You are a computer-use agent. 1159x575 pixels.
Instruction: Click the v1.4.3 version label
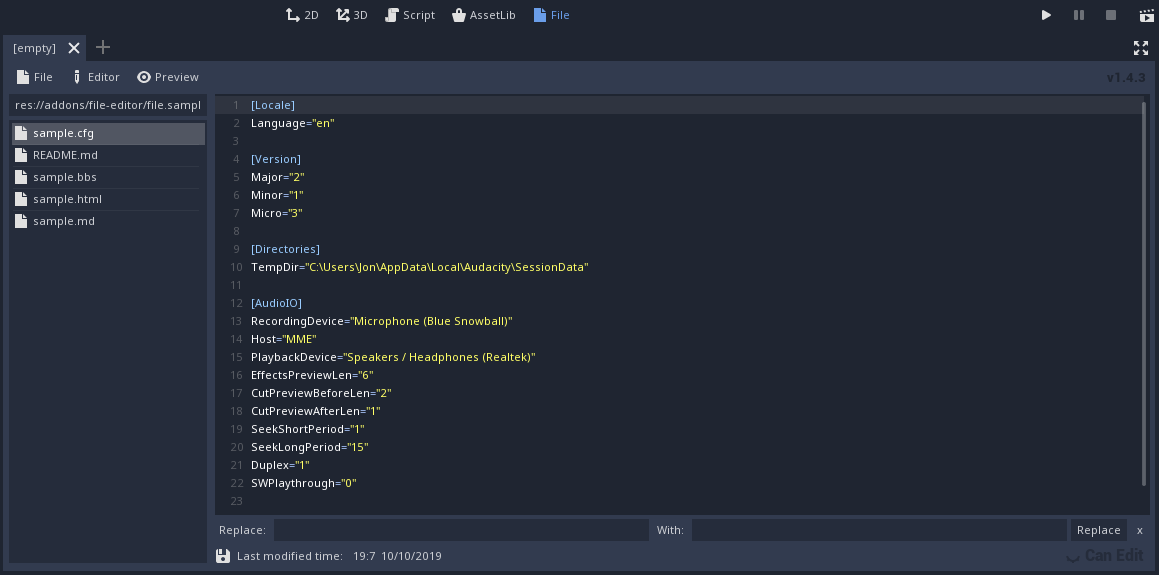[1126, 77]
